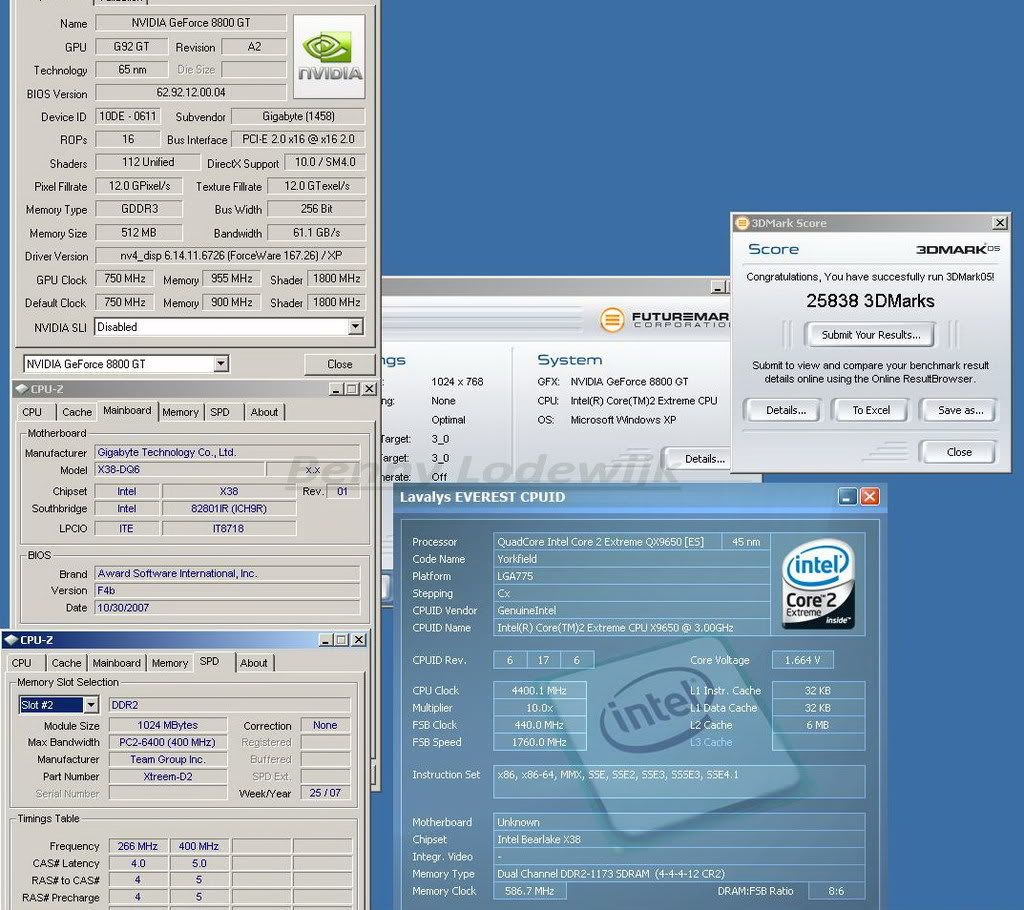The width and height of the screenshot is (1024, 910).
Task: Click the GPU Name field in GPU-Z
Action: [x=191, y=23]
